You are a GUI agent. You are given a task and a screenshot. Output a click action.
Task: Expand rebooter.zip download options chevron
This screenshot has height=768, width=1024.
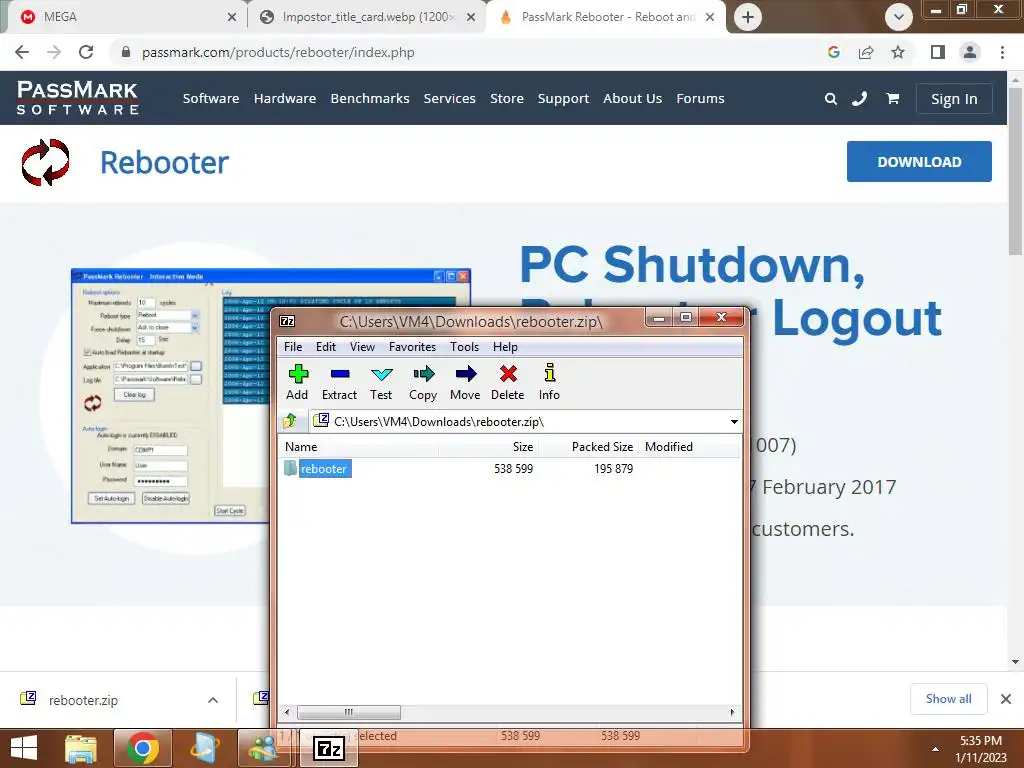coord(213,700)
